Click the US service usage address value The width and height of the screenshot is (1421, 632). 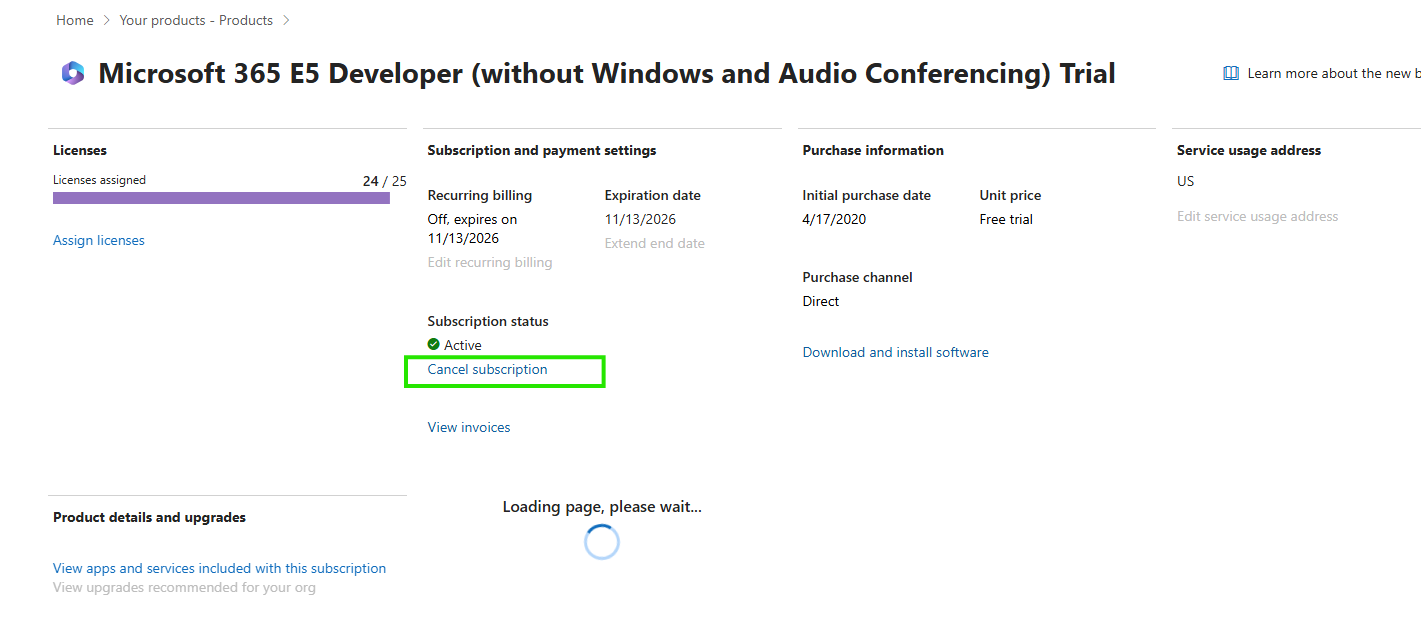(1186, 181)
